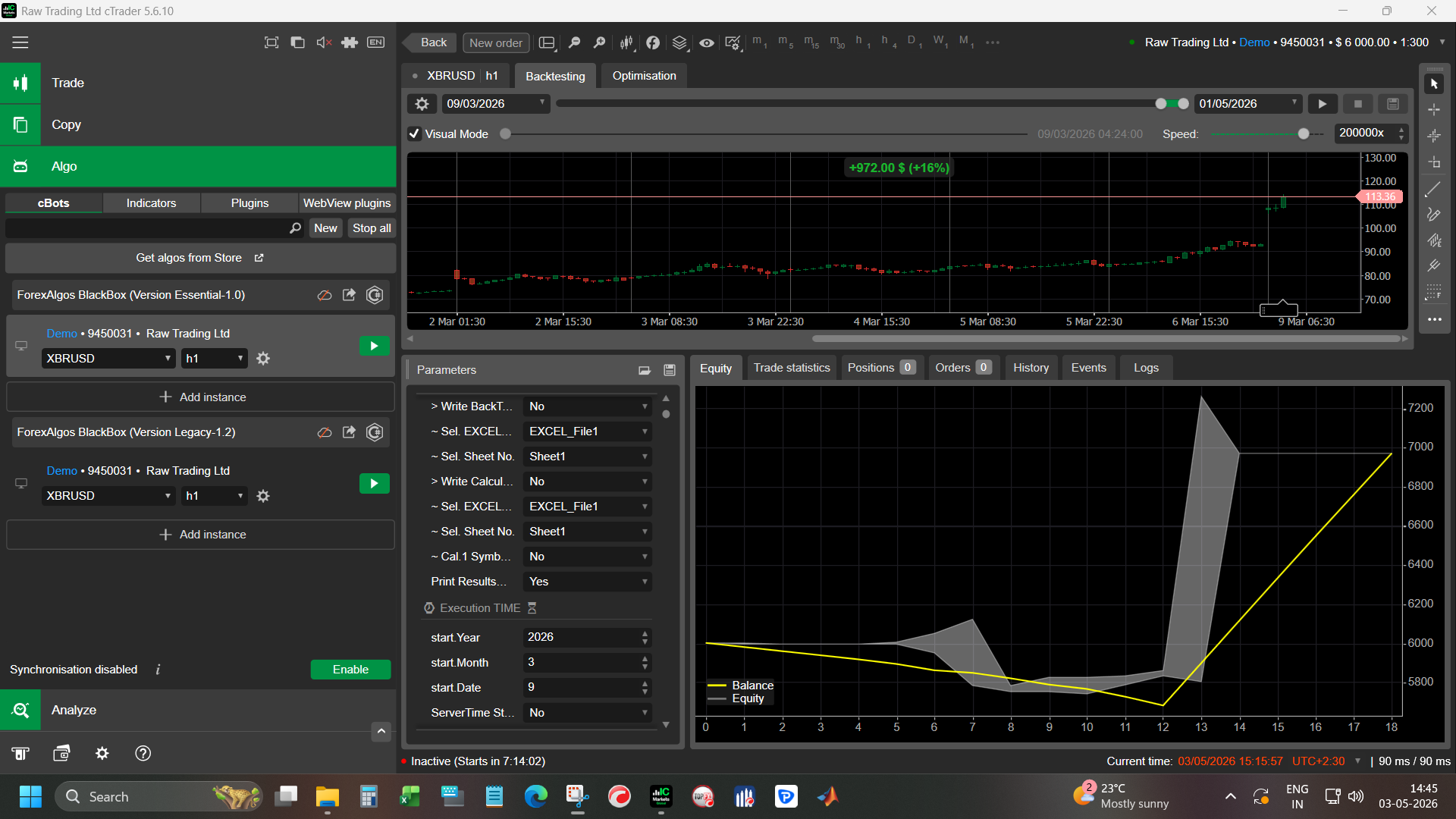Open the Optimisation tab
The image size is (1456, 819).
[644, 76]
